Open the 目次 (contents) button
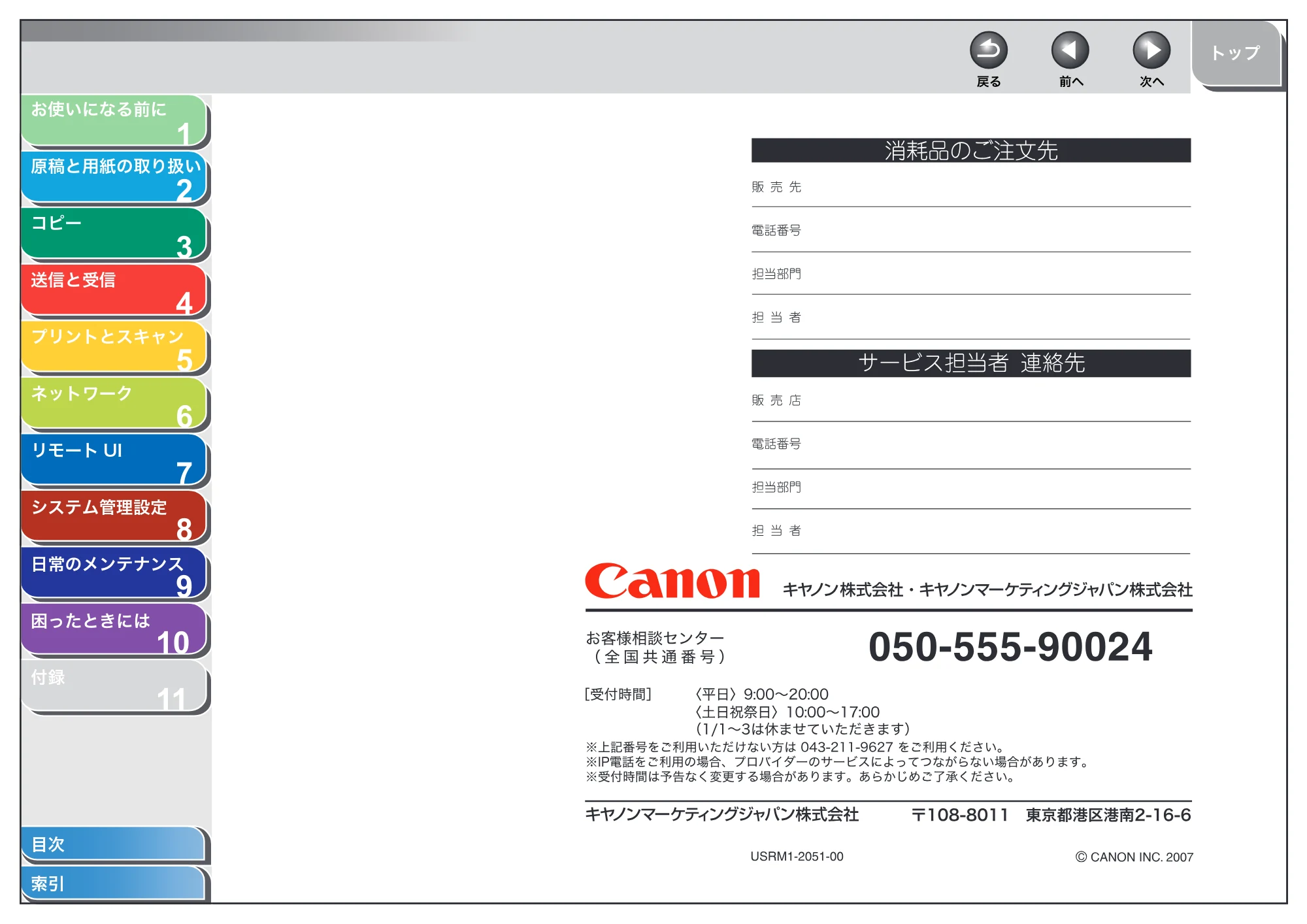The height and width of the screenshot is (924, 1307). [113, 844]
